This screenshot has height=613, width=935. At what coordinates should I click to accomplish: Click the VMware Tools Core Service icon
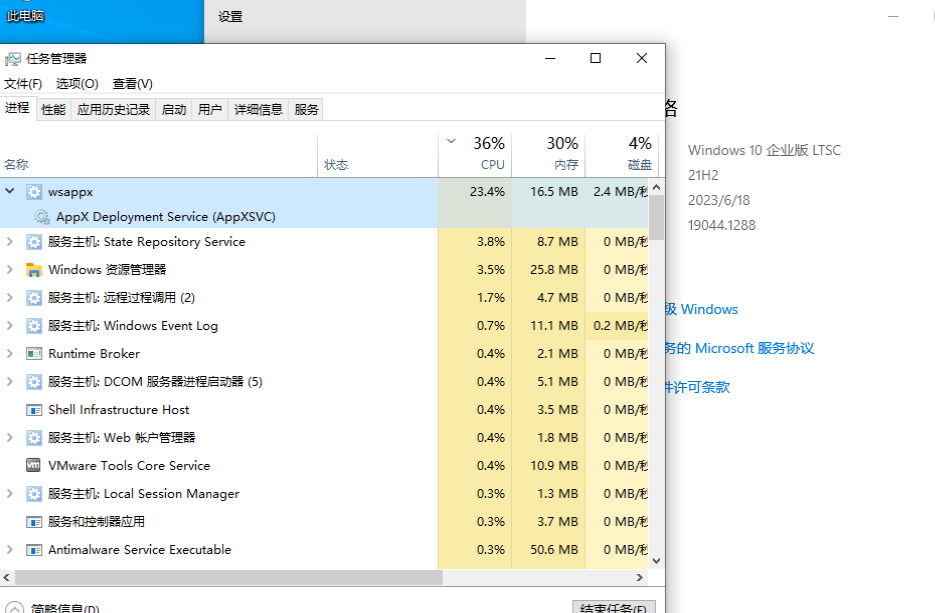click(x=34, y=466)
